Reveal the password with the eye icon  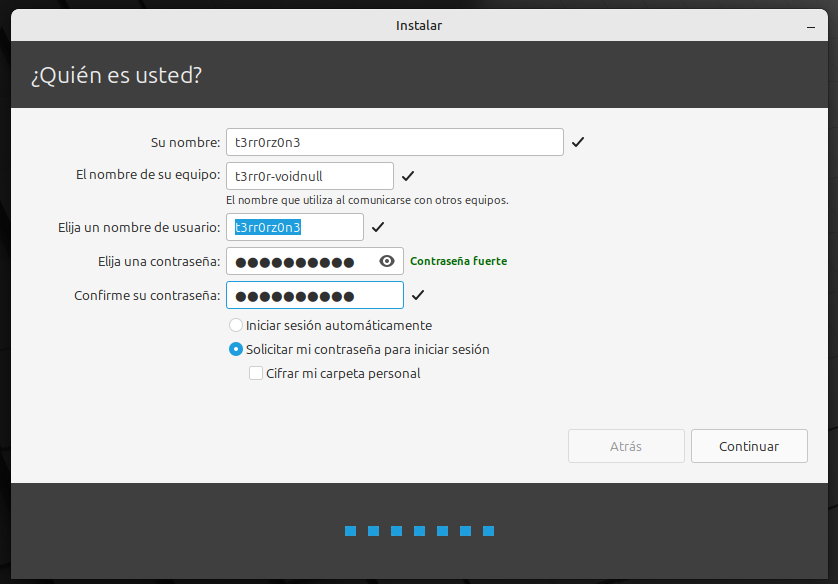pyautogui.click(x=388, y=262)
